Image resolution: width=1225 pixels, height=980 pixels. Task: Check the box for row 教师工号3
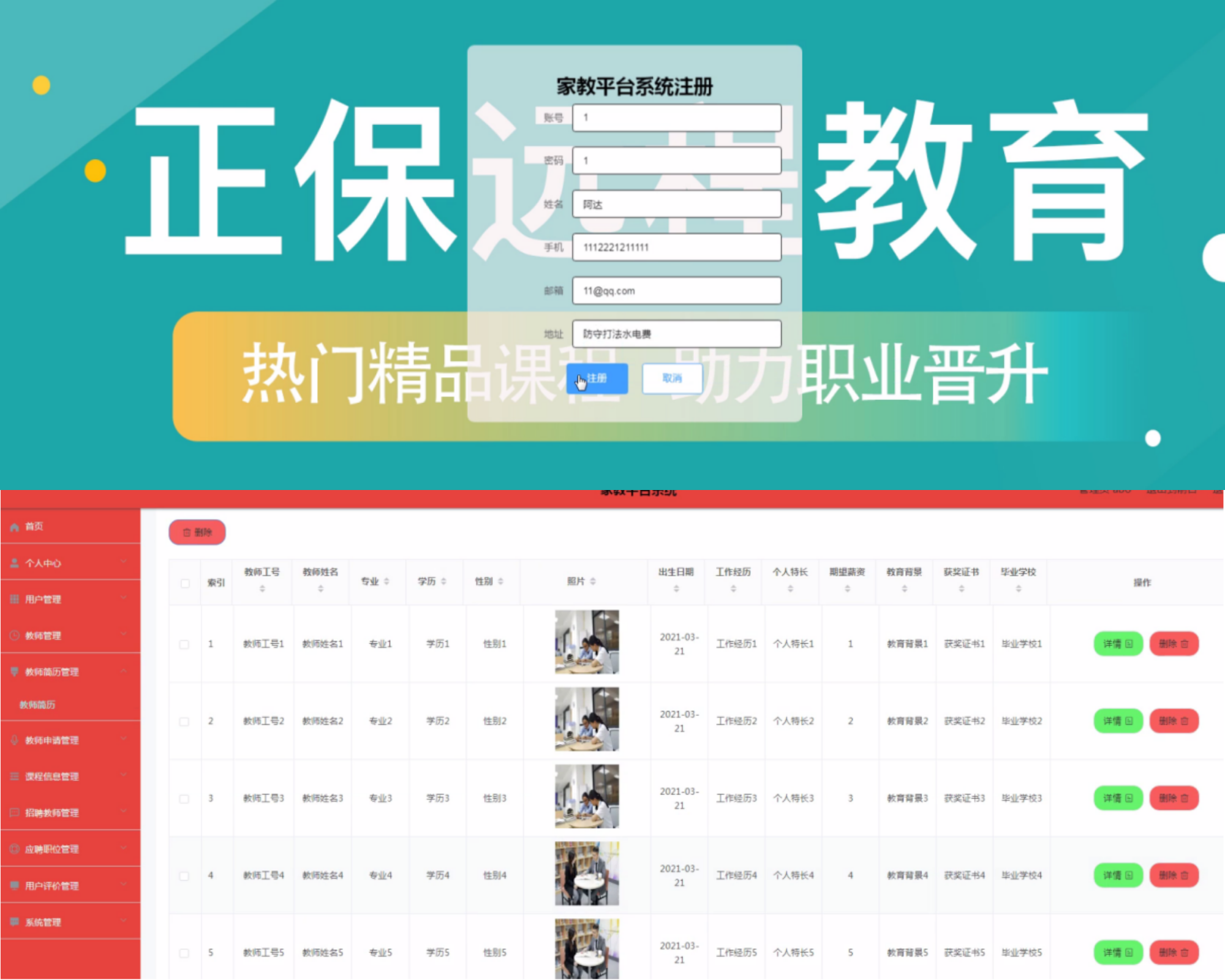(x=184, y=799)
